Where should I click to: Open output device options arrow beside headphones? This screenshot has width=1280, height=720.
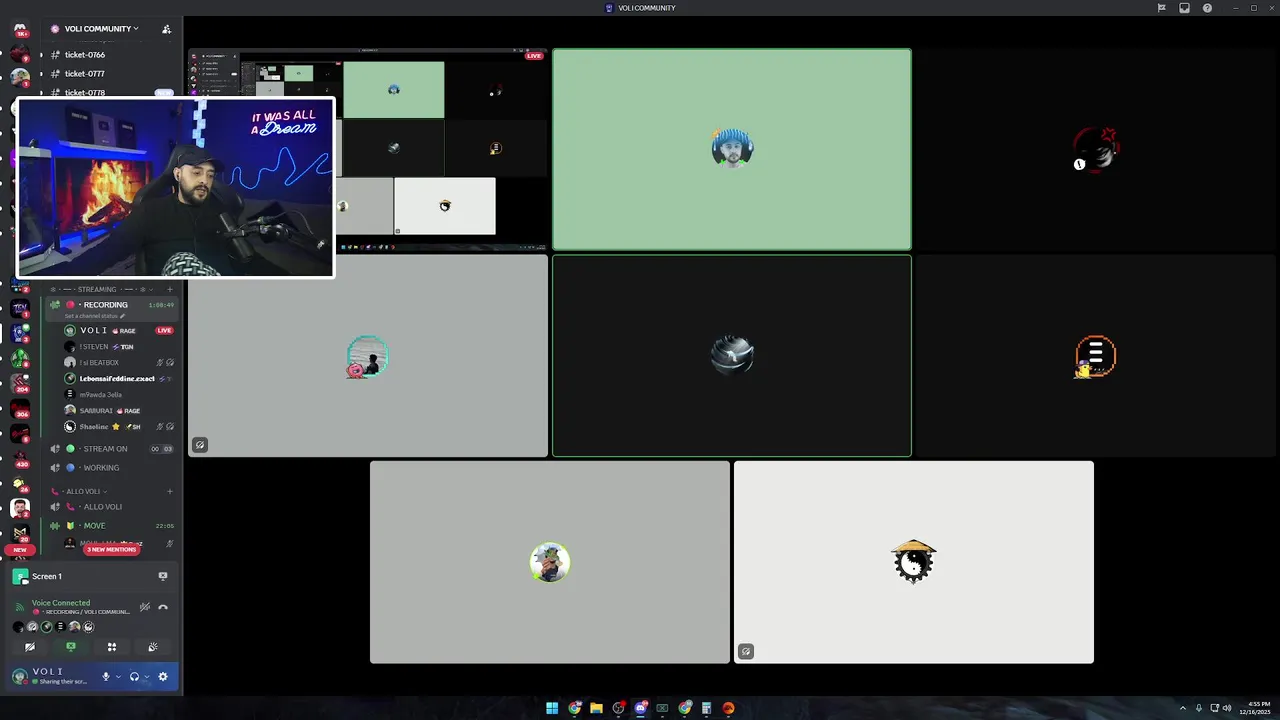click(x=146, y=677)
